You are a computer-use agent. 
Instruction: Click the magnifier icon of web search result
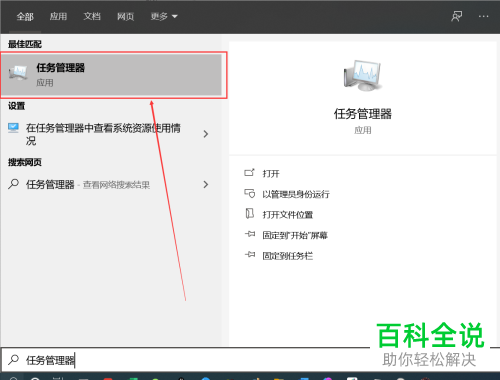tap(13, 184)
